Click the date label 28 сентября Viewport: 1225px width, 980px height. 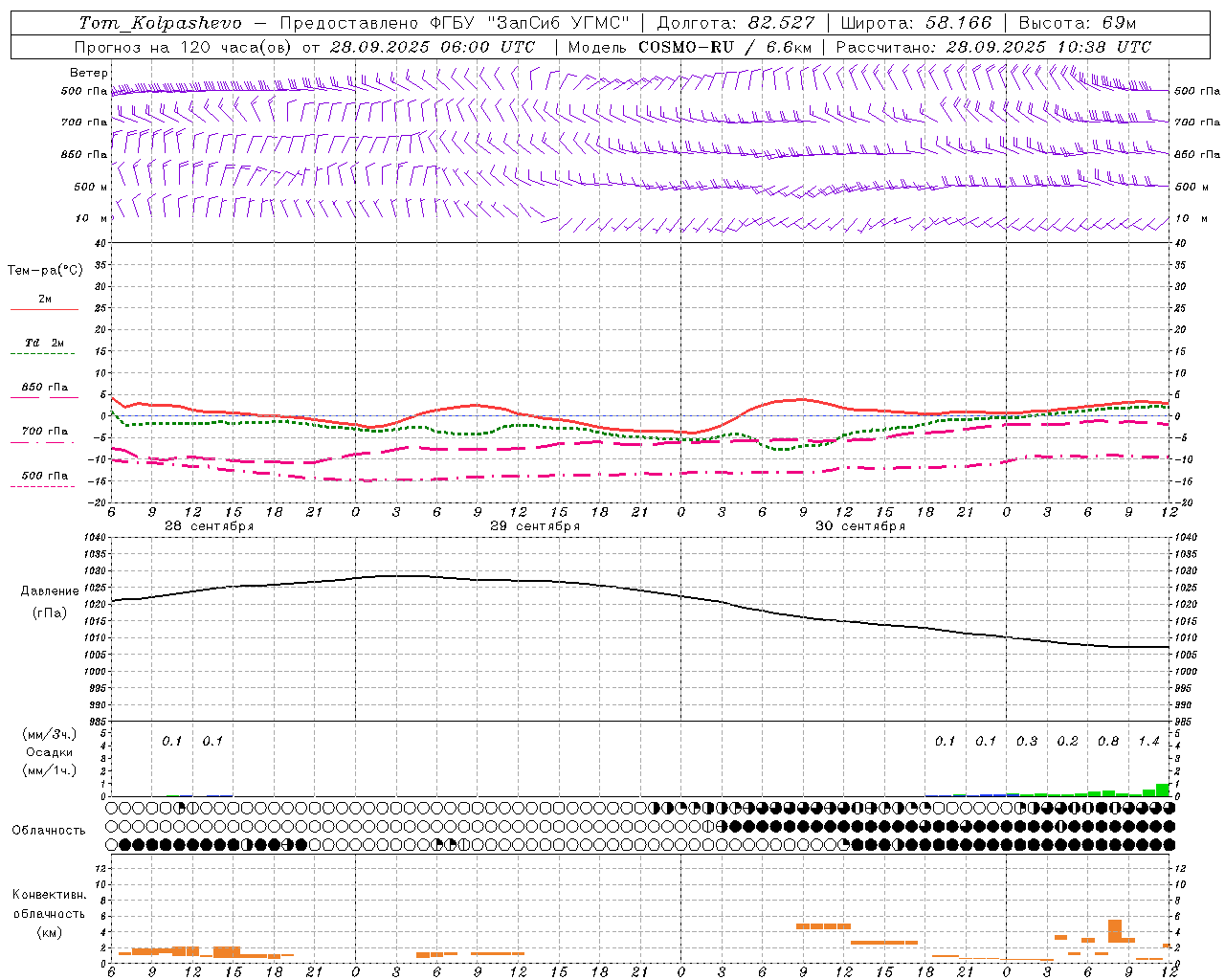(x=210, y=526)
